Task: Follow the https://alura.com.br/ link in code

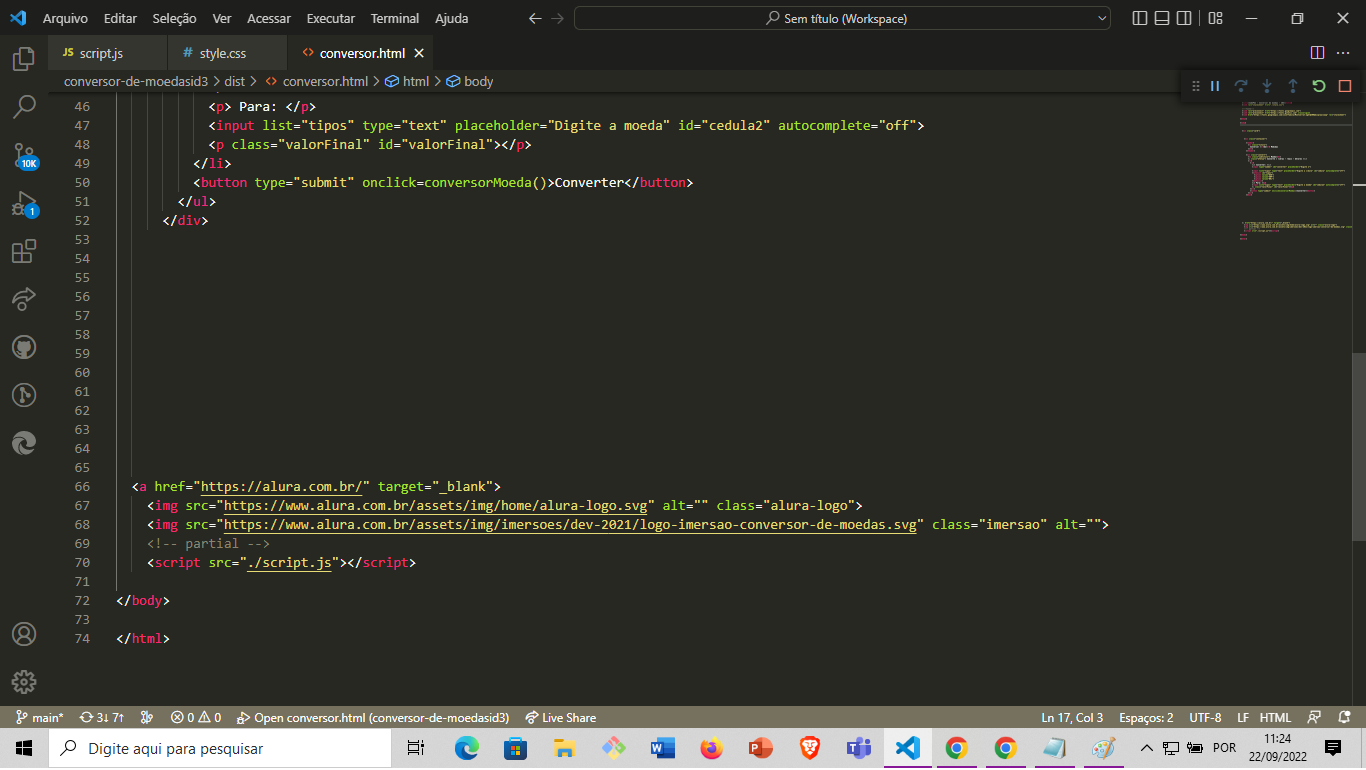Action: click(x=282, y=486)
